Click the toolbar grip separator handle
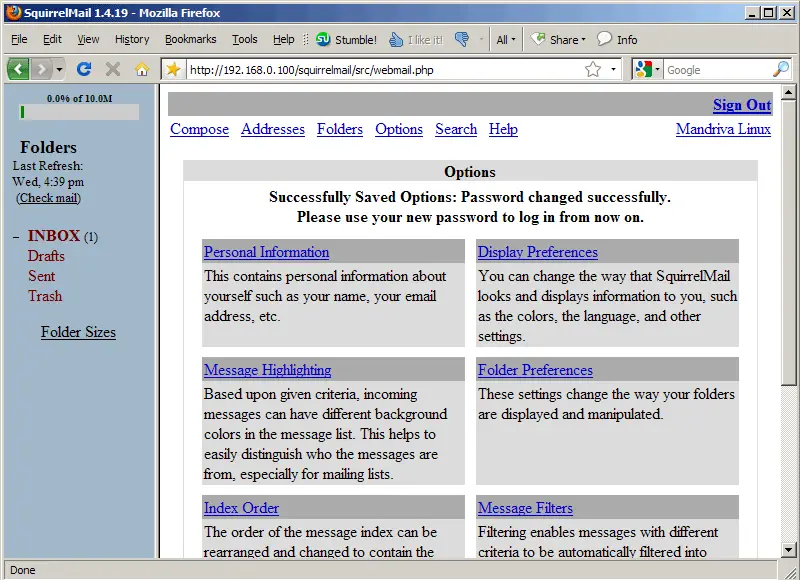800x580 pixels. 306,39
